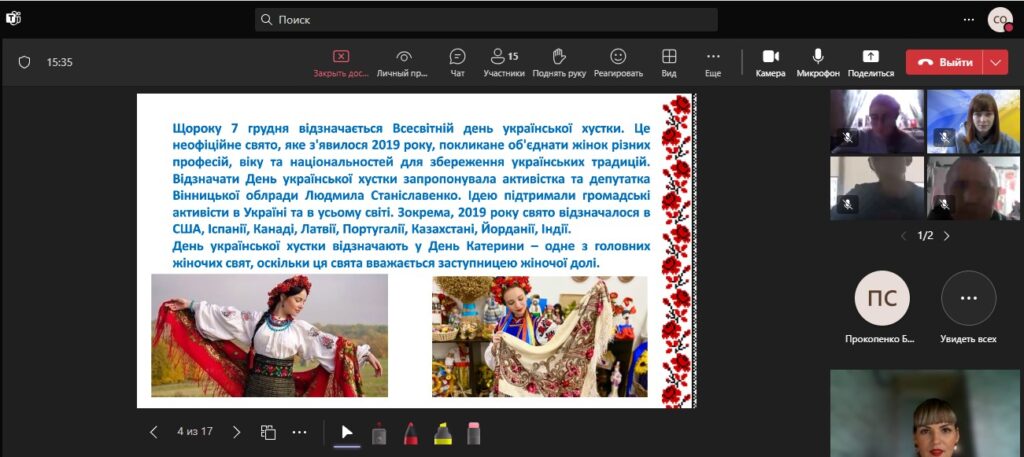Expand the Выйти dropdown arrow
The image size is (1024, 457).
995,62
